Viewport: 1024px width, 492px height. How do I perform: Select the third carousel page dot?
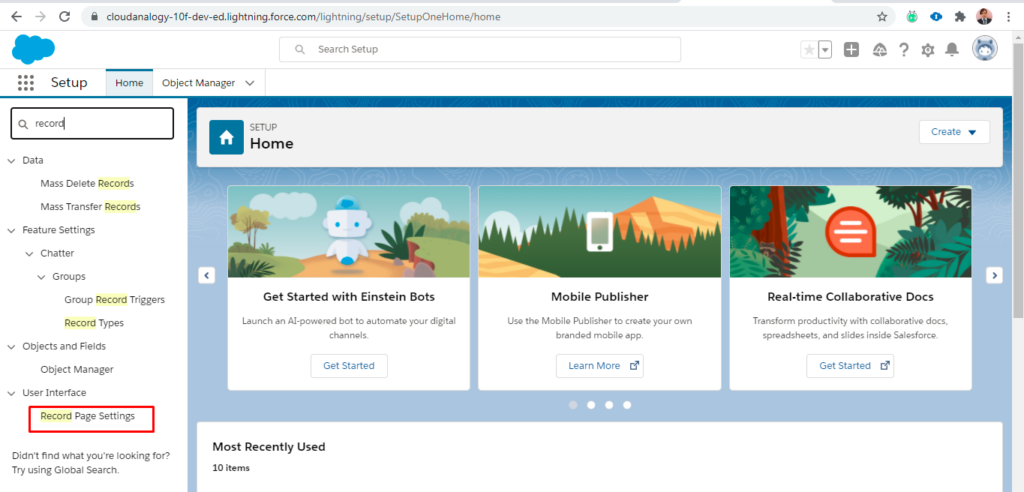pos(609,405)
